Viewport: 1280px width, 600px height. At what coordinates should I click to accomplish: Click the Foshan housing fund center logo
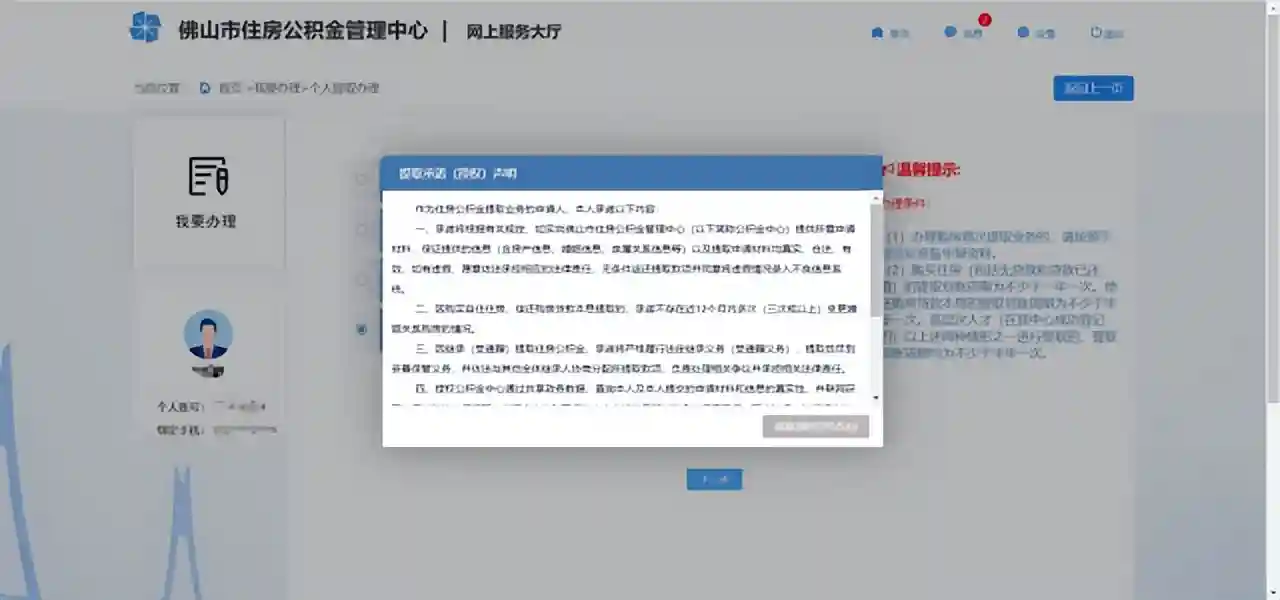coord(146,28)
